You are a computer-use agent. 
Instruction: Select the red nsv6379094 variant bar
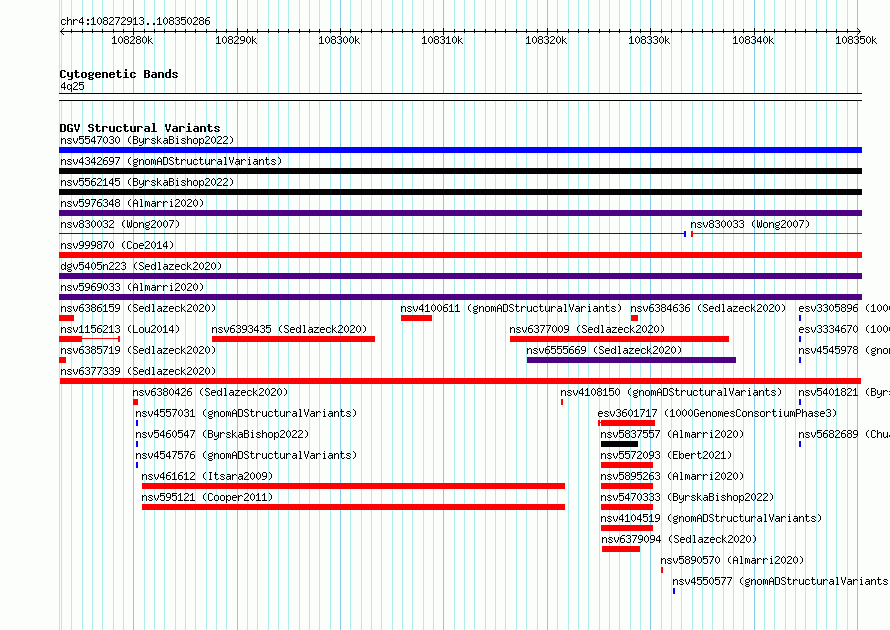tap(621, 549)
